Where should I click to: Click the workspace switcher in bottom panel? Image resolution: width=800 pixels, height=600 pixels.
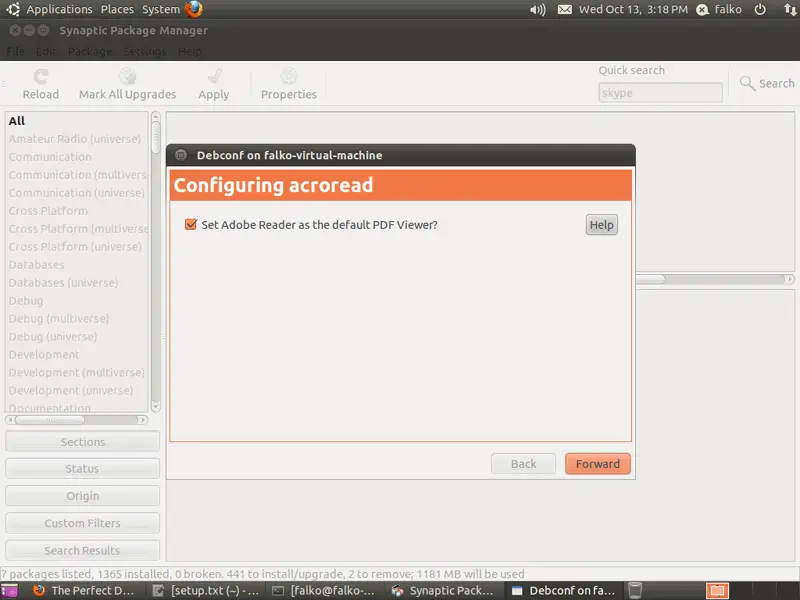(717, 591)
